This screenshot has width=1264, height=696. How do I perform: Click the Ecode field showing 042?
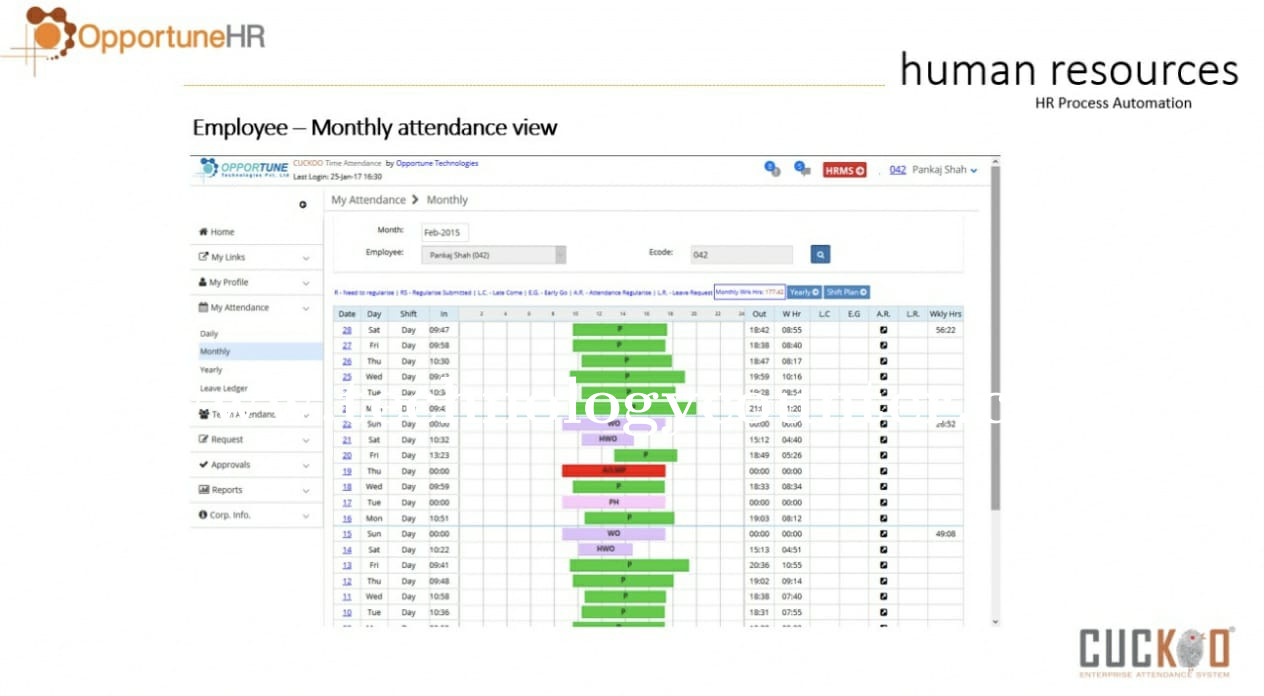(741, 255)
